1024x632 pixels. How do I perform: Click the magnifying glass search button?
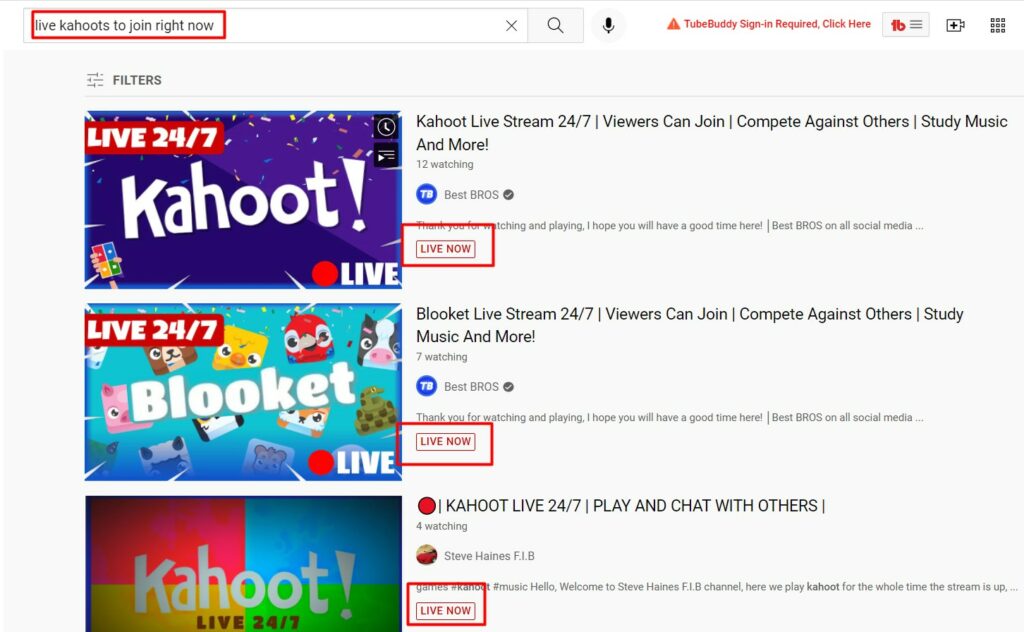(x=555, y=25)
